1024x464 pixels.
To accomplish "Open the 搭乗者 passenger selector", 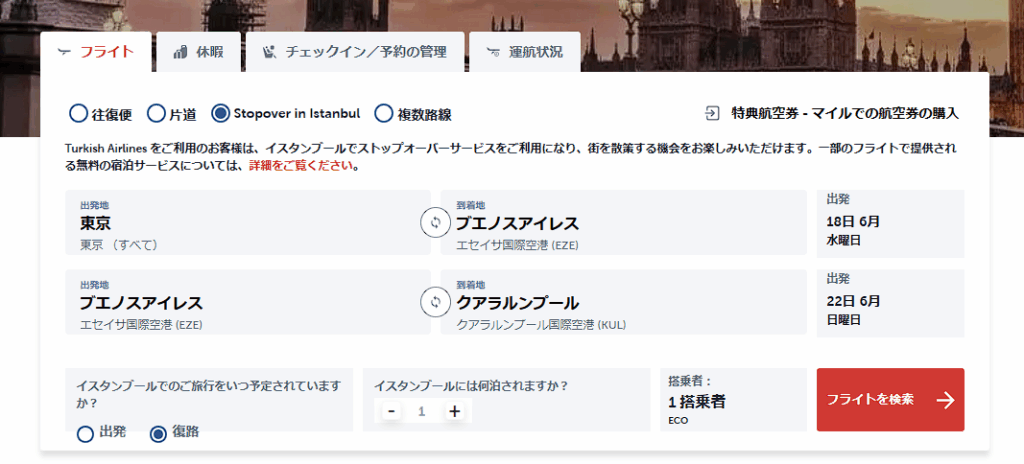I will tap(733, 400).
